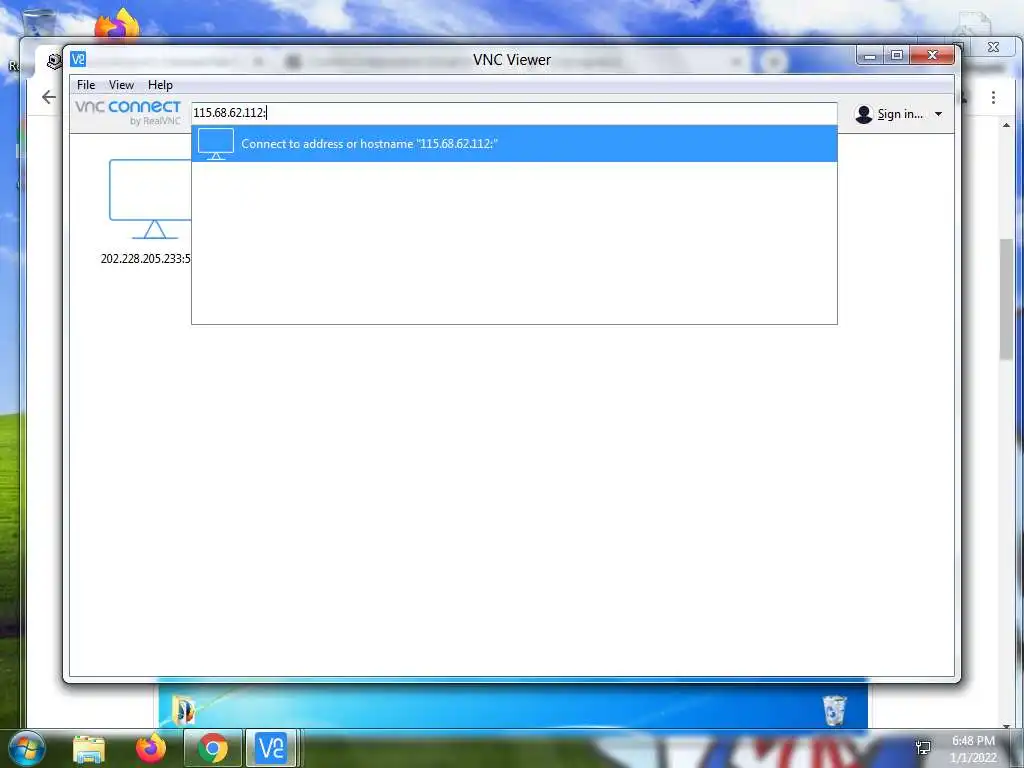
Task: Click the VNC address input field
Action: 514,113
